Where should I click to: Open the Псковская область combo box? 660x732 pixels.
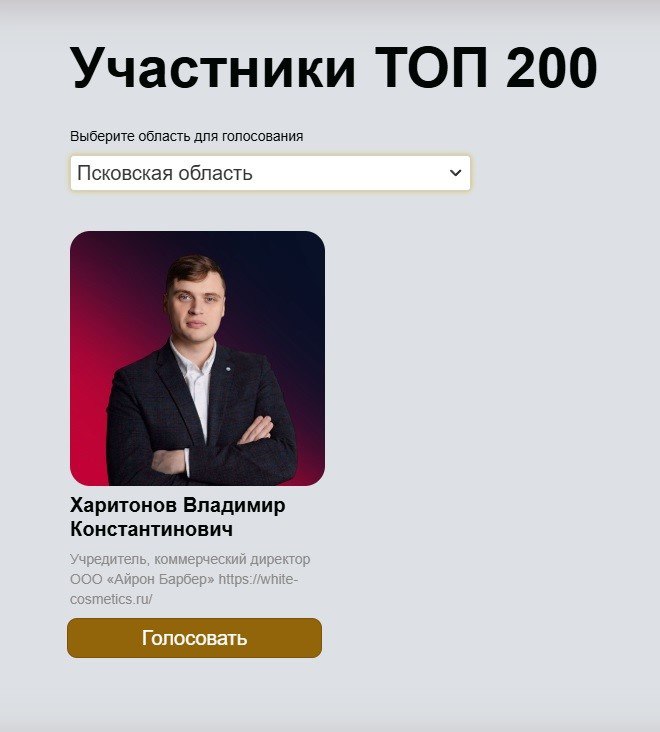pyautogui.click(x=270, y=173)
